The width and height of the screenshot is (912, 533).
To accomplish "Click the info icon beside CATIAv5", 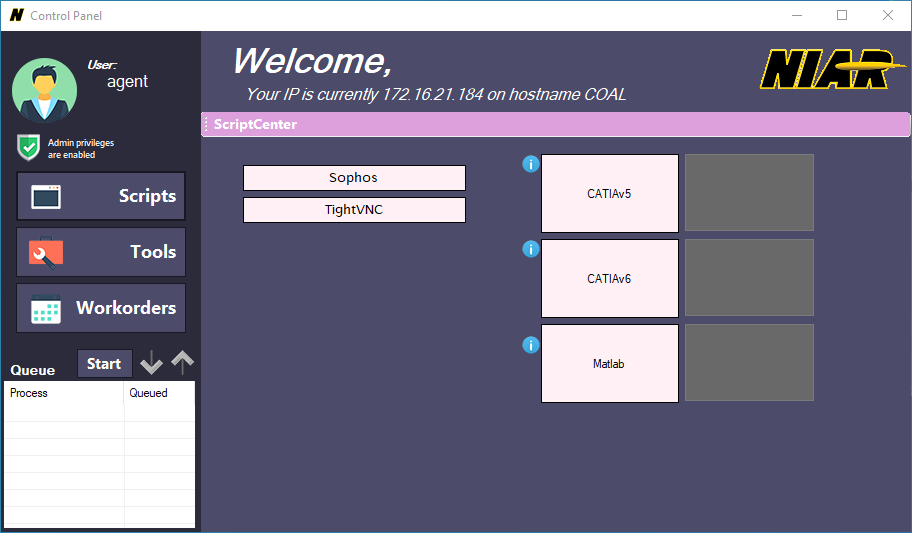I will pyautogui.click(x=531, y=164).
